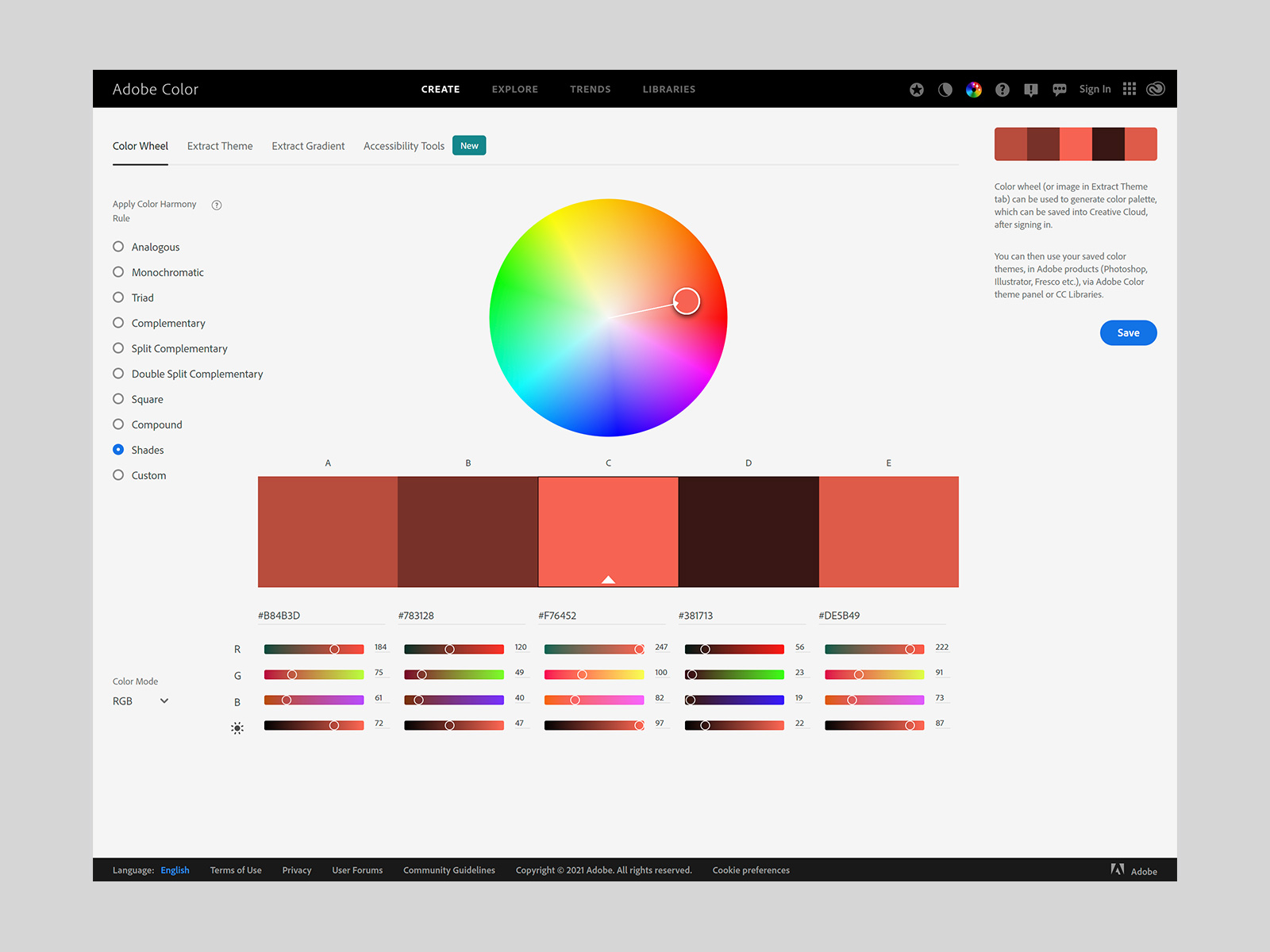Open chat messages icon in the top bar
This screenshot has width=1270, height=952.
[x=1059, y=90]
